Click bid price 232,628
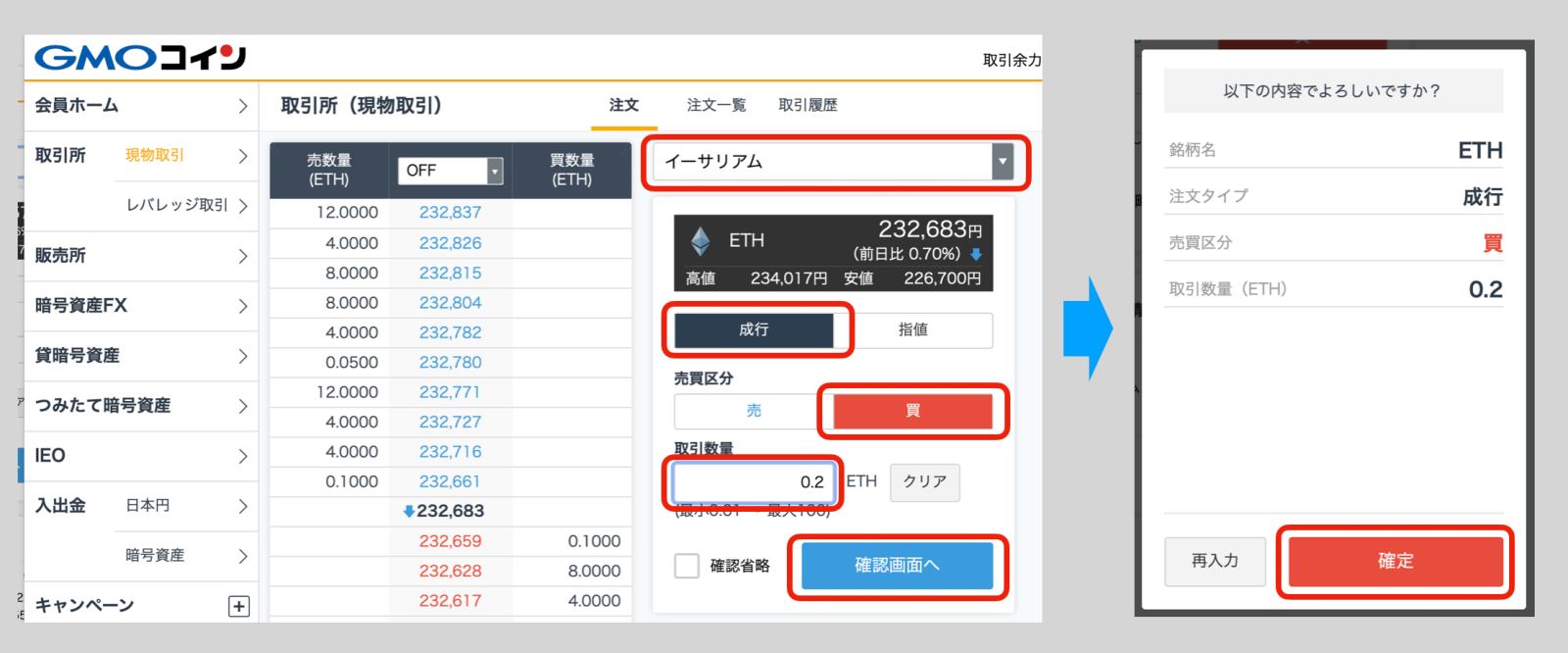 click(450, 571)
